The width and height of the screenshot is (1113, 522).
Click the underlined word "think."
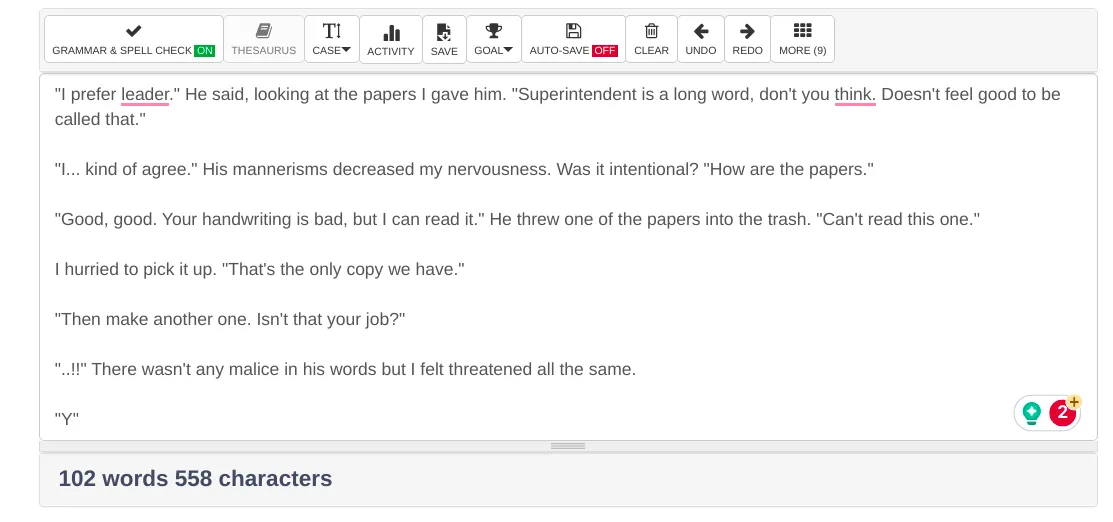[855, 95]
